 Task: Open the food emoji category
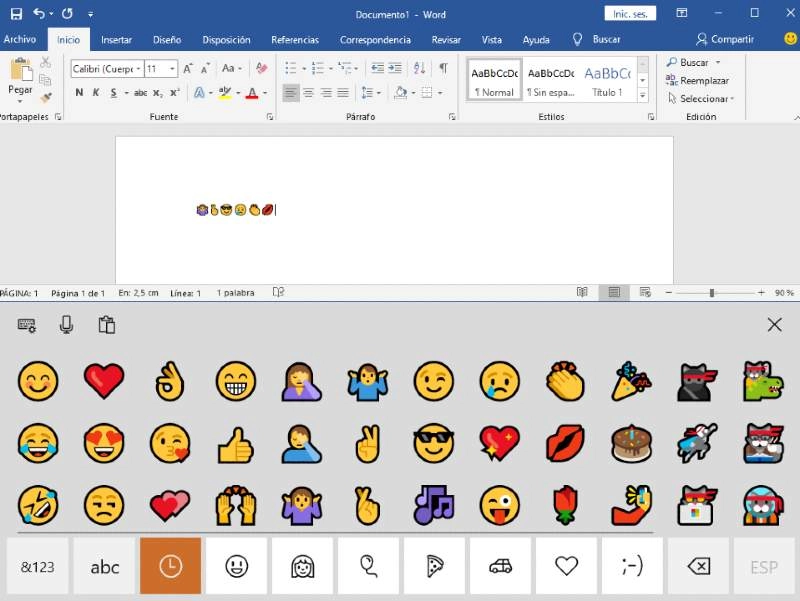433,565
